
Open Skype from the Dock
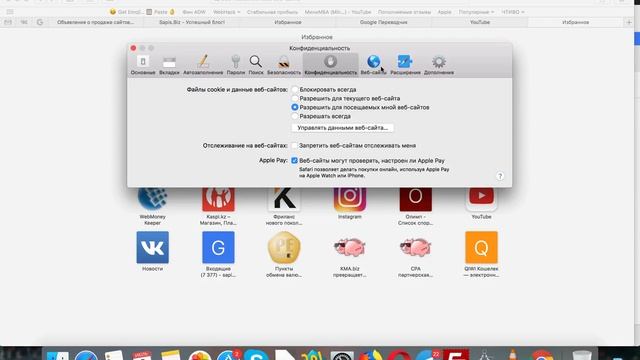(256, 355)
